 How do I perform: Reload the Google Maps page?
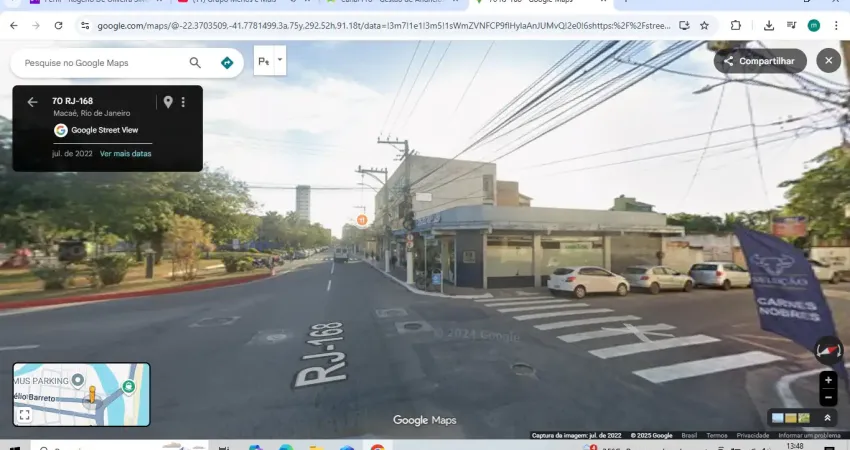tap(59, 25)
